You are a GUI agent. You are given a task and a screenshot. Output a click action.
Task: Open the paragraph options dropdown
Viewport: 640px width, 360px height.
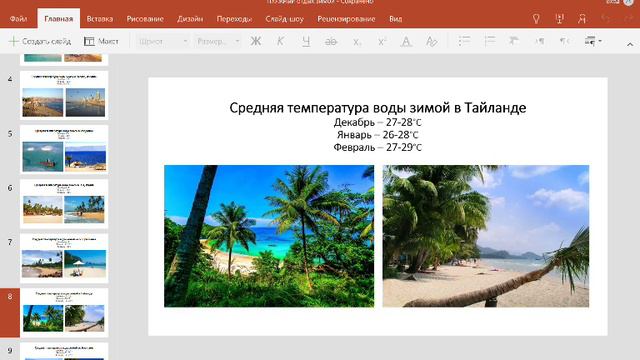click(x=593, y=41)
